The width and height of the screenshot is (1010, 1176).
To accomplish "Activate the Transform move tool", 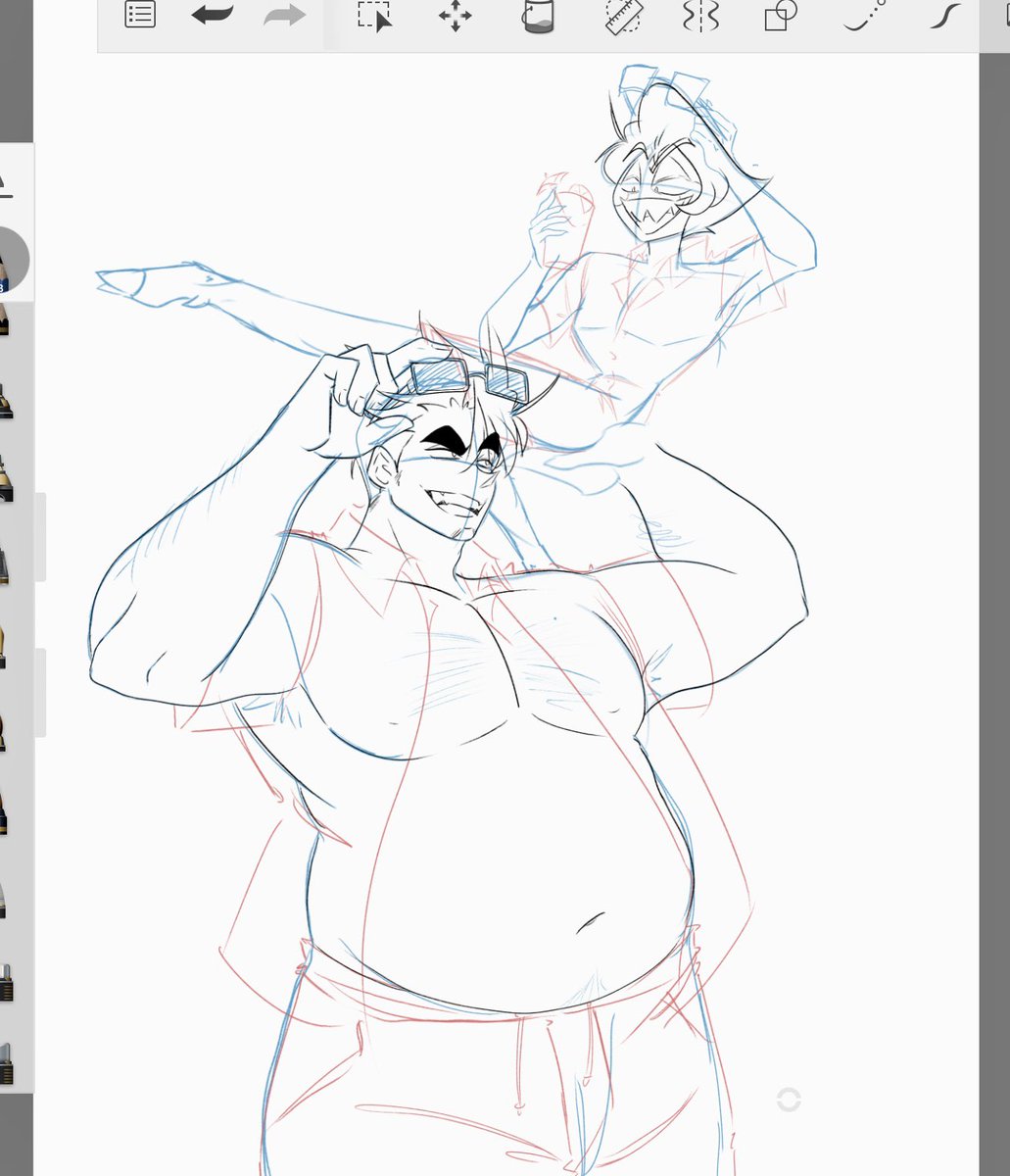I will coord(456,17).
